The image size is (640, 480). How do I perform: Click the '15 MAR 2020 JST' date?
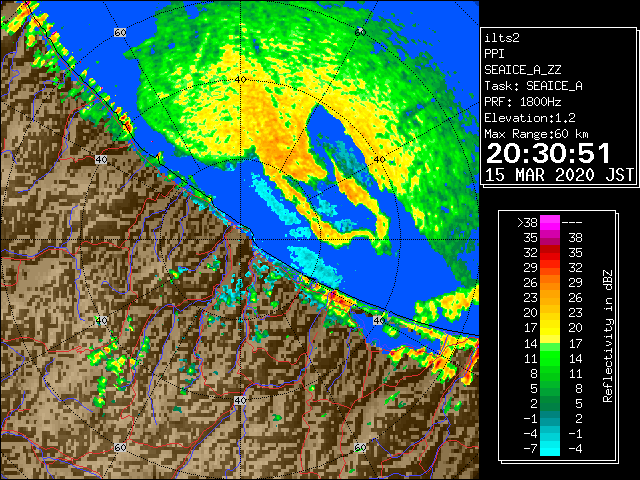559,175
